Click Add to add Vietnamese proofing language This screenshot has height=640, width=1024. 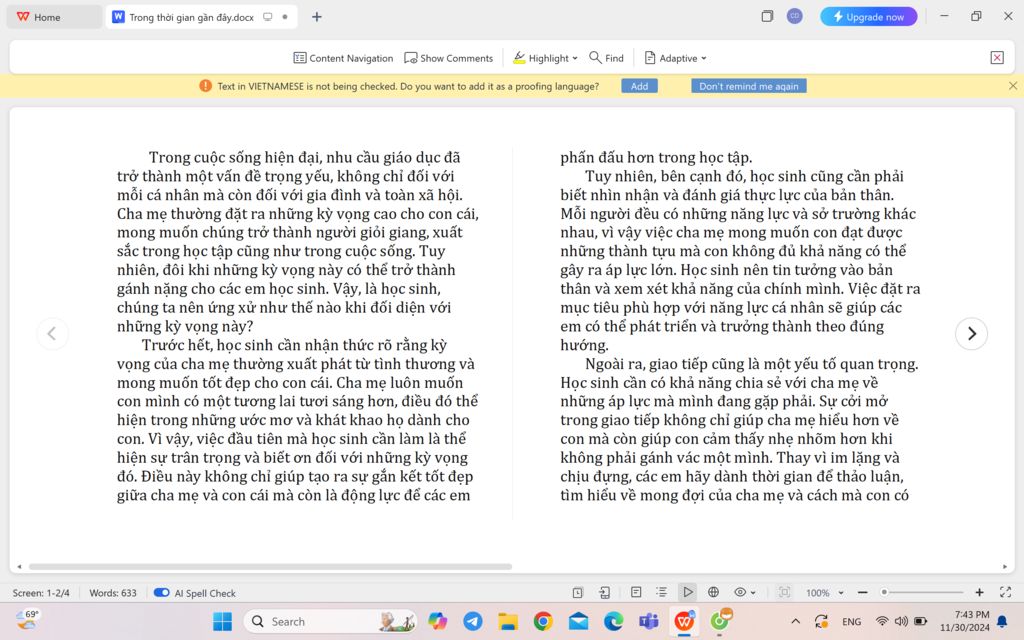639,86
